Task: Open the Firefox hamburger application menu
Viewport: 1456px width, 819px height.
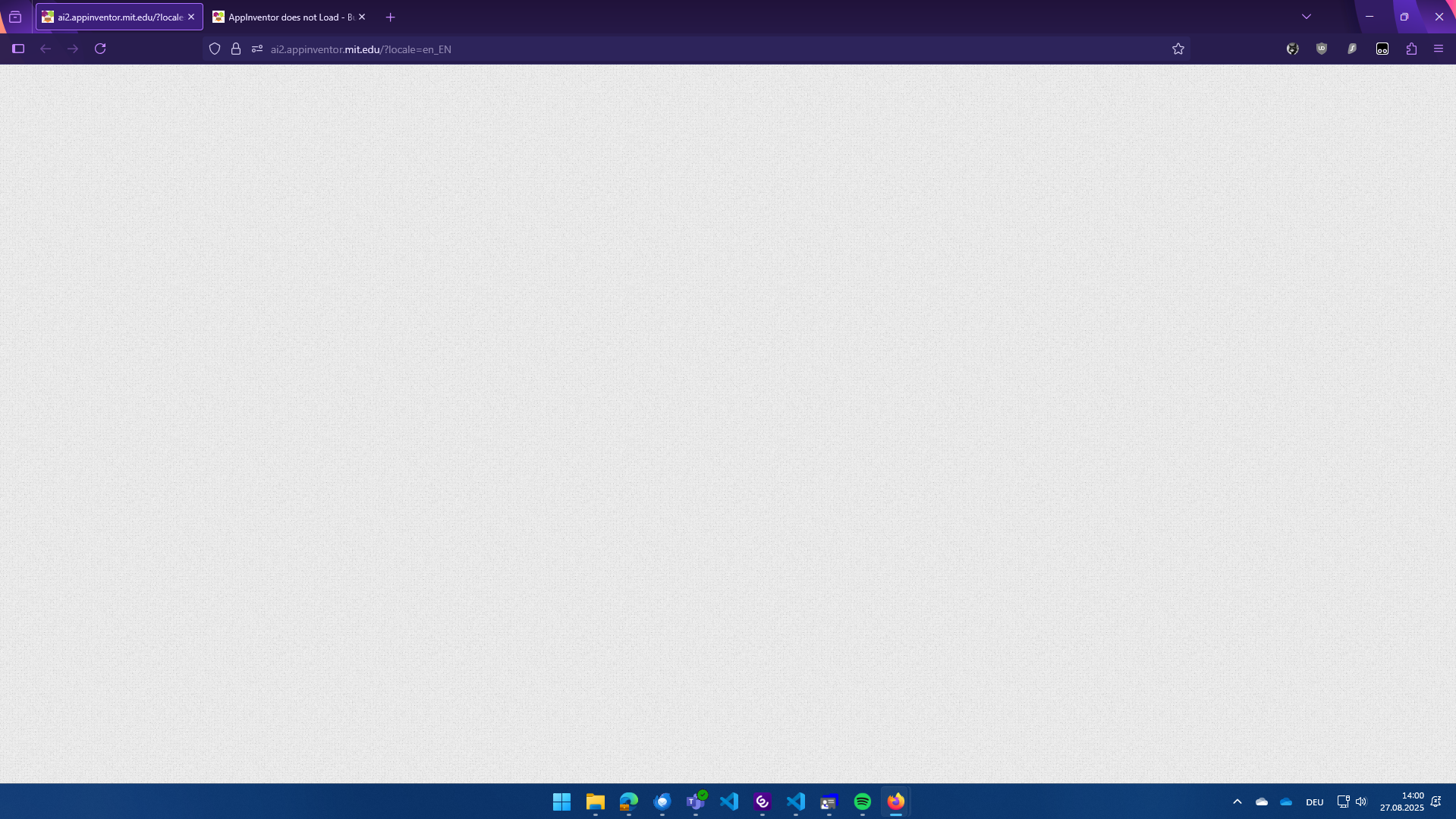Action: (1438, 49)
